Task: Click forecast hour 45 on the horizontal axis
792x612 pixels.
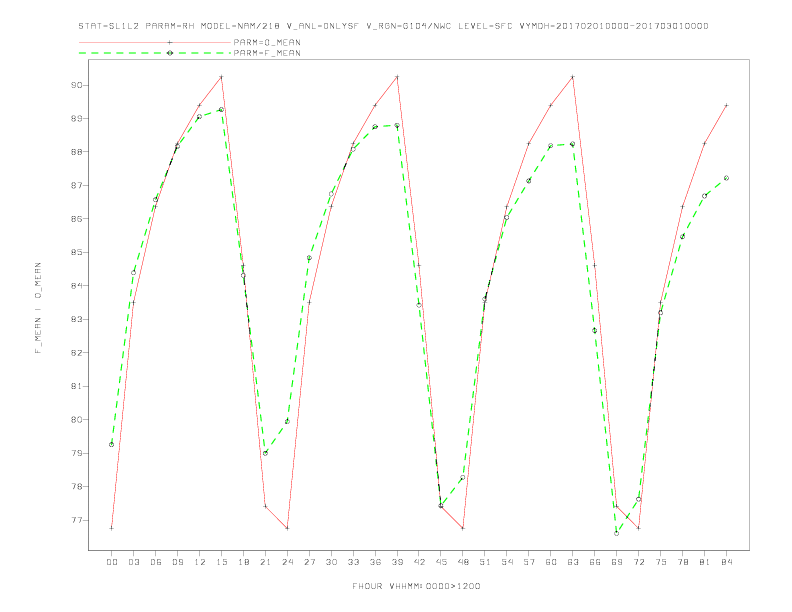Action: [x=441, y=562]
